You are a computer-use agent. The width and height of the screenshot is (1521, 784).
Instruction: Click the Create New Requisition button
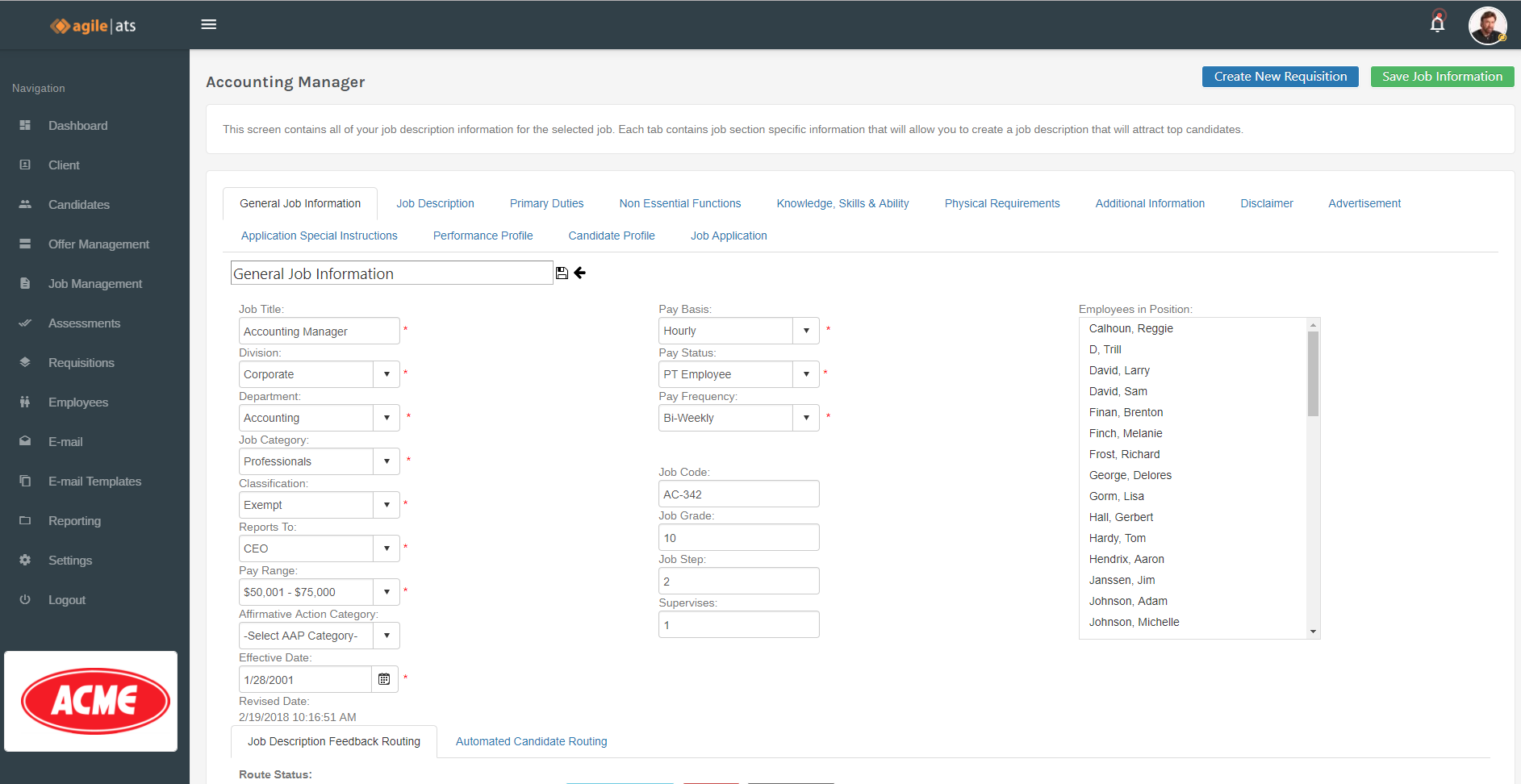click(1280, 76)
